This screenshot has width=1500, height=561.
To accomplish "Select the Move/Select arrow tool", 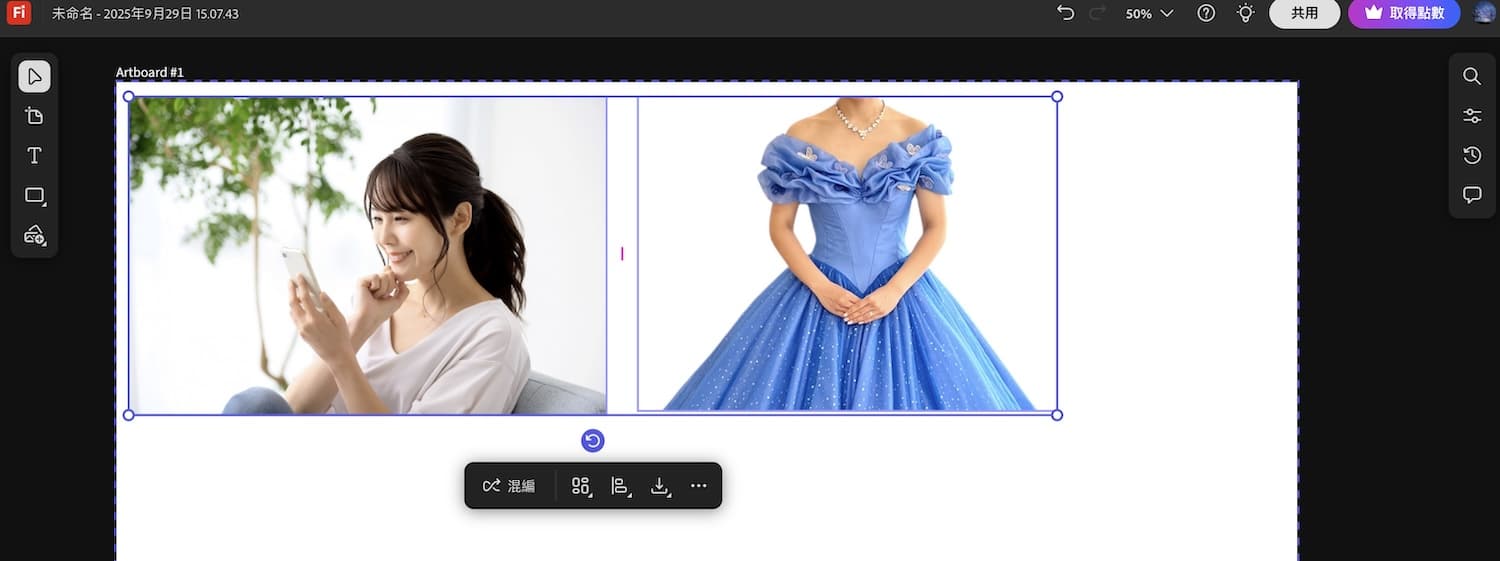I will (x=34, y=77).
